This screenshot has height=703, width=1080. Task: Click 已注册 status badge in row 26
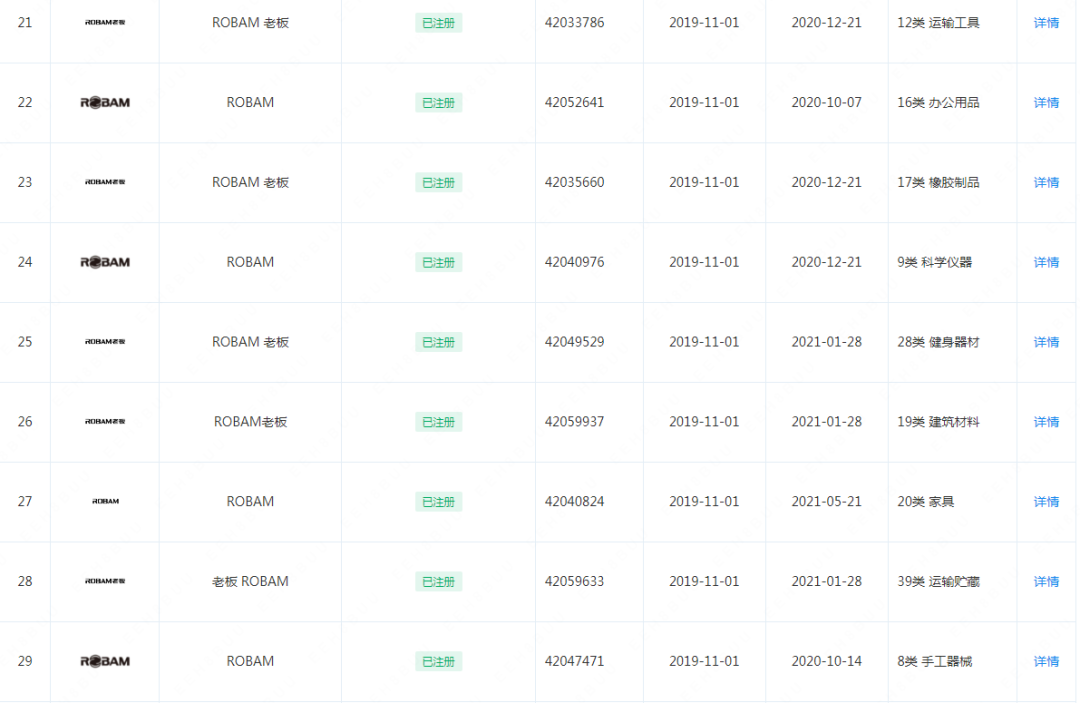pyautogui.click(x=438, y=422)
